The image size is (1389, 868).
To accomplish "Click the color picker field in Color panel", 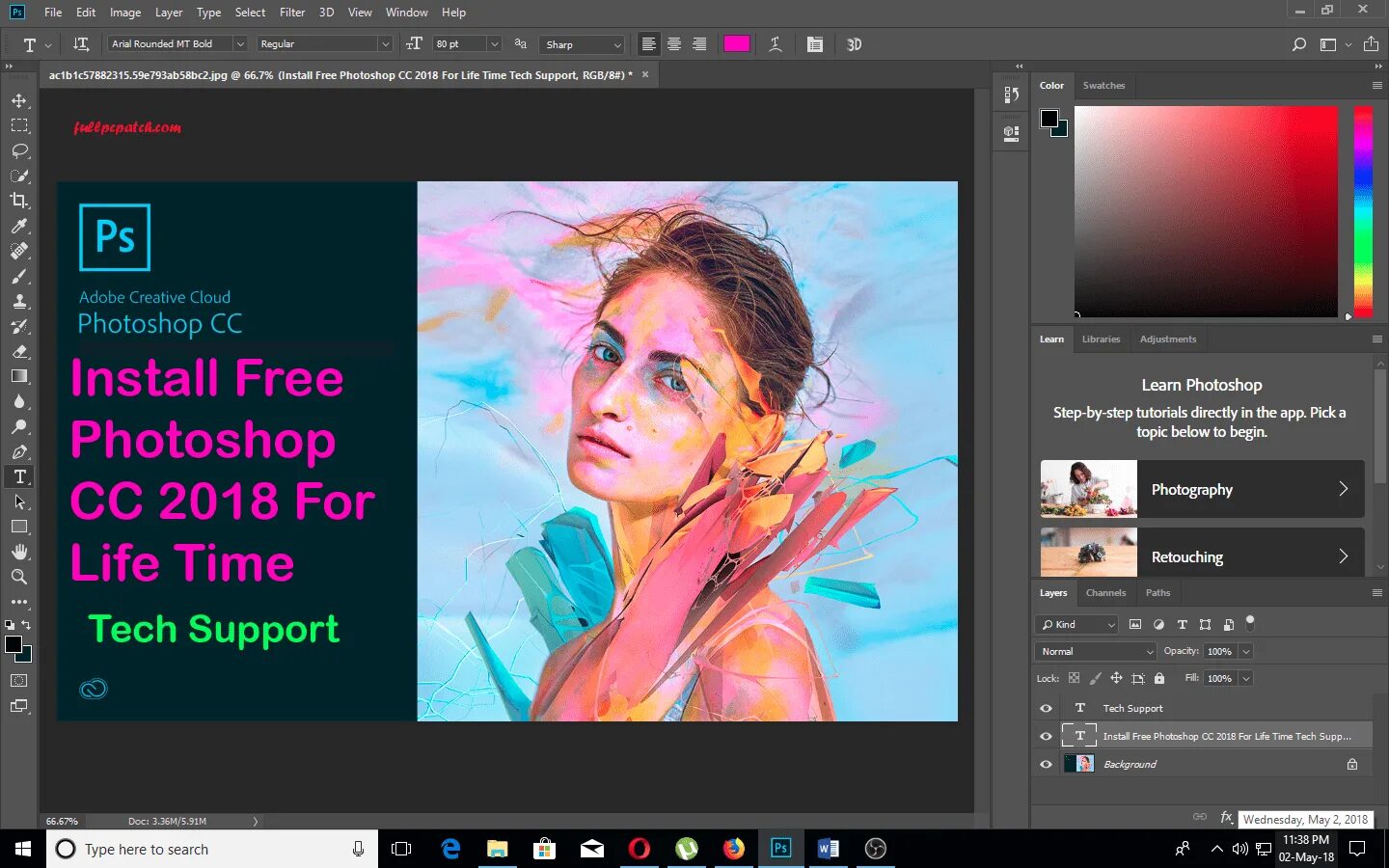I will 1206,211.
